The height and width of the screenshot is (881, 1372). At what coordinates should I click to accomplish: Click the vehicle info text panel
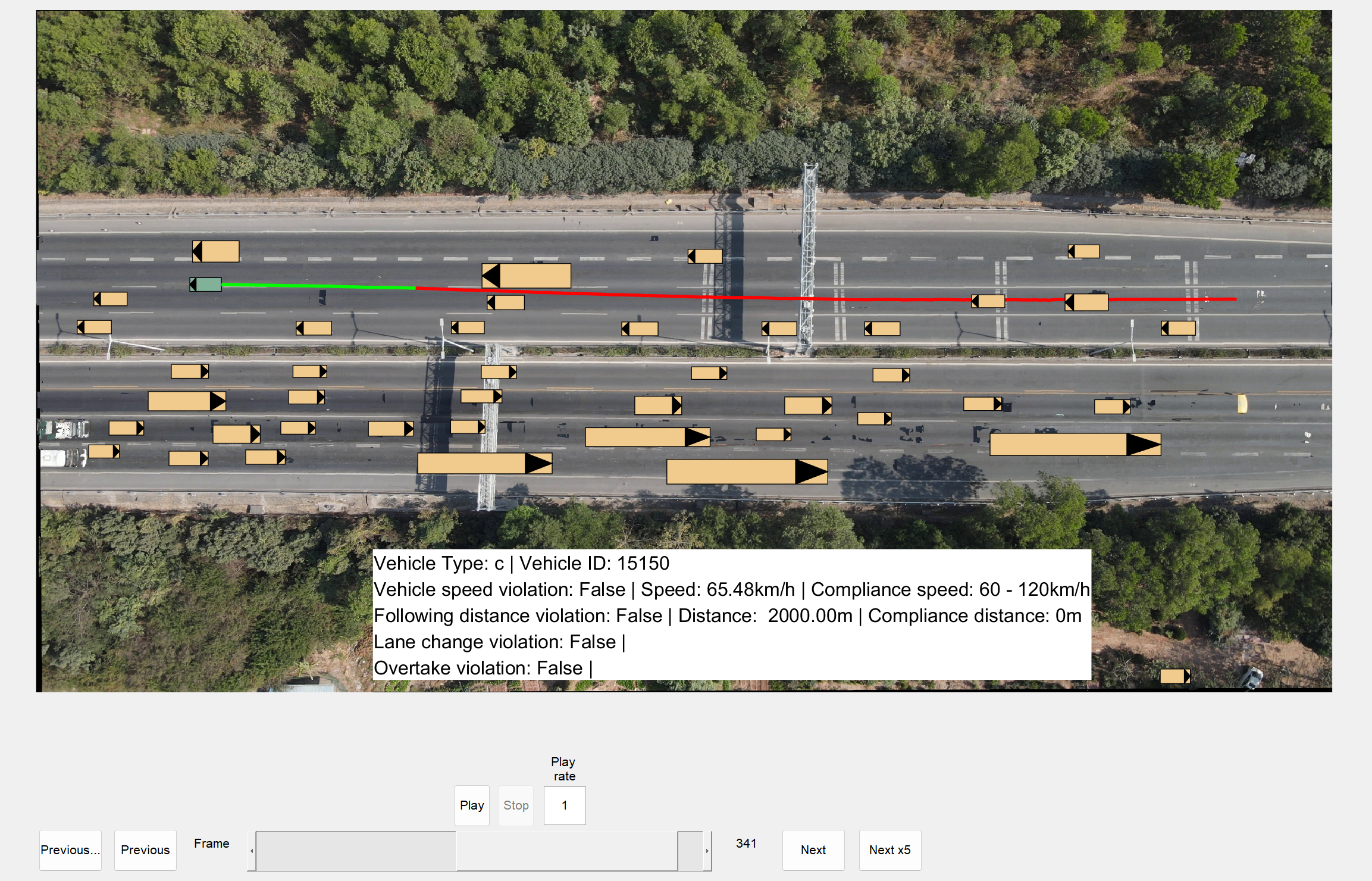[x=731, y=614]
